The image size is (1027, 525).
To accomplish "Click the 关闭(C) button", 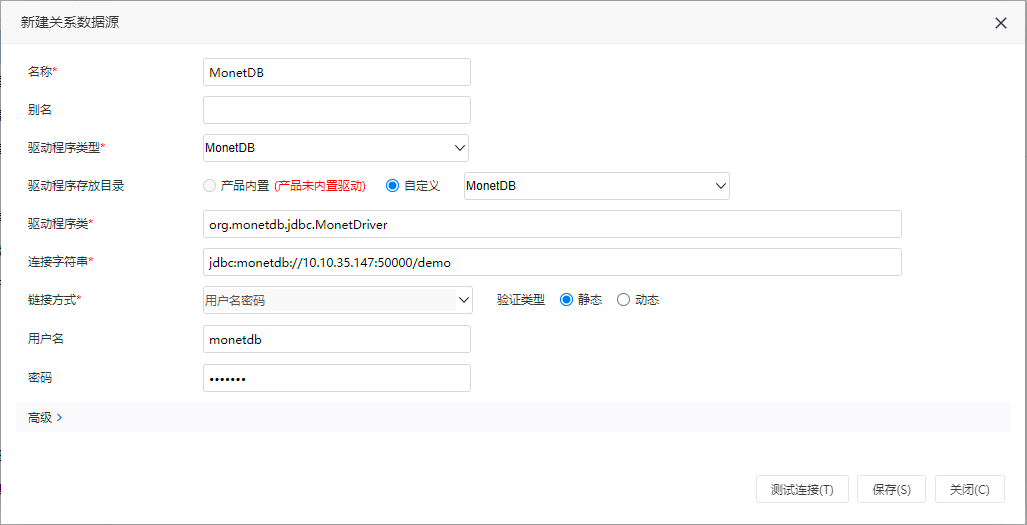I will (x=969, y=489).
